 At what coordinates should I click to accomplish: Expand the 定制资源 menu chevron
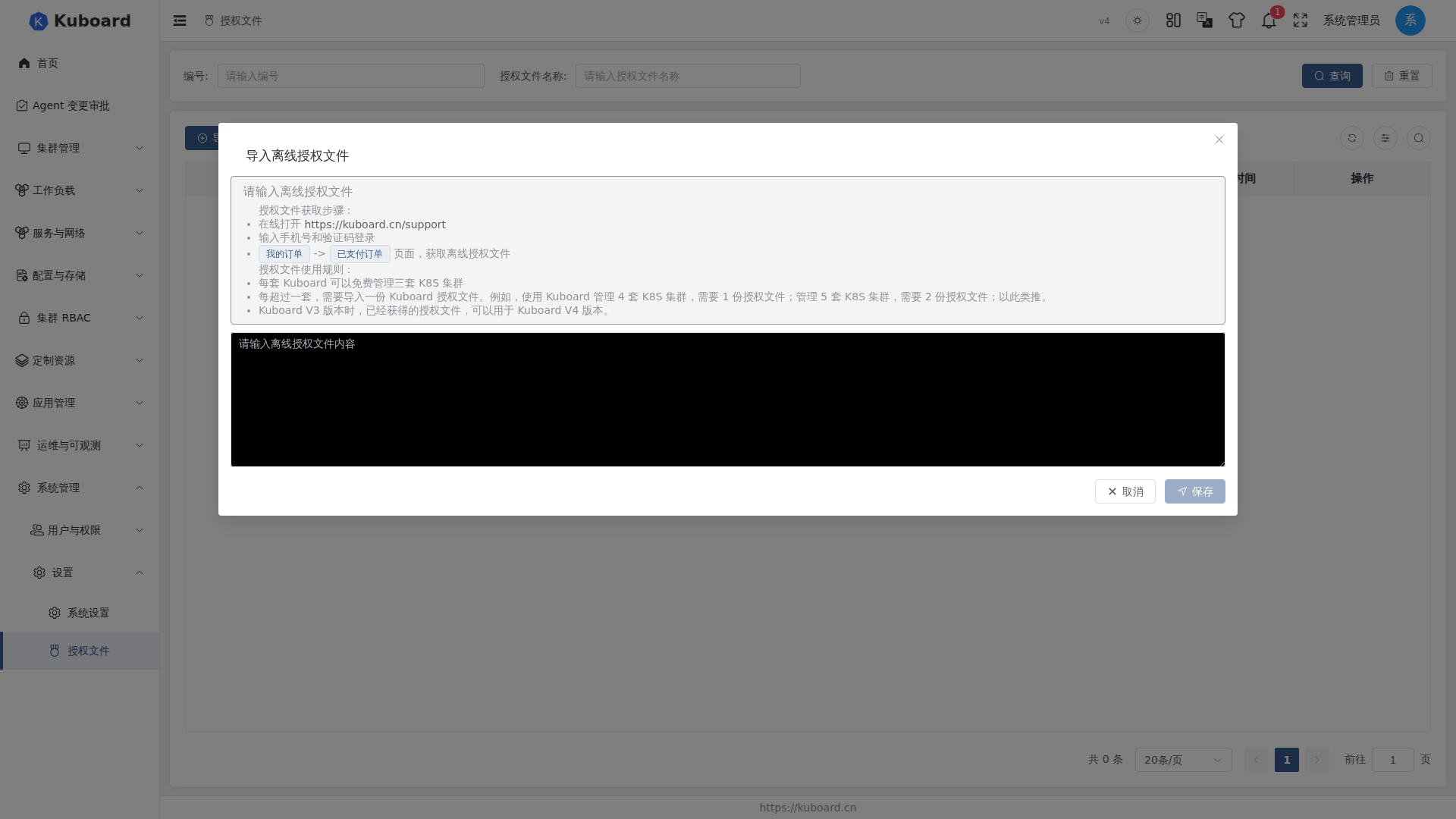click(x=140, y=360)
